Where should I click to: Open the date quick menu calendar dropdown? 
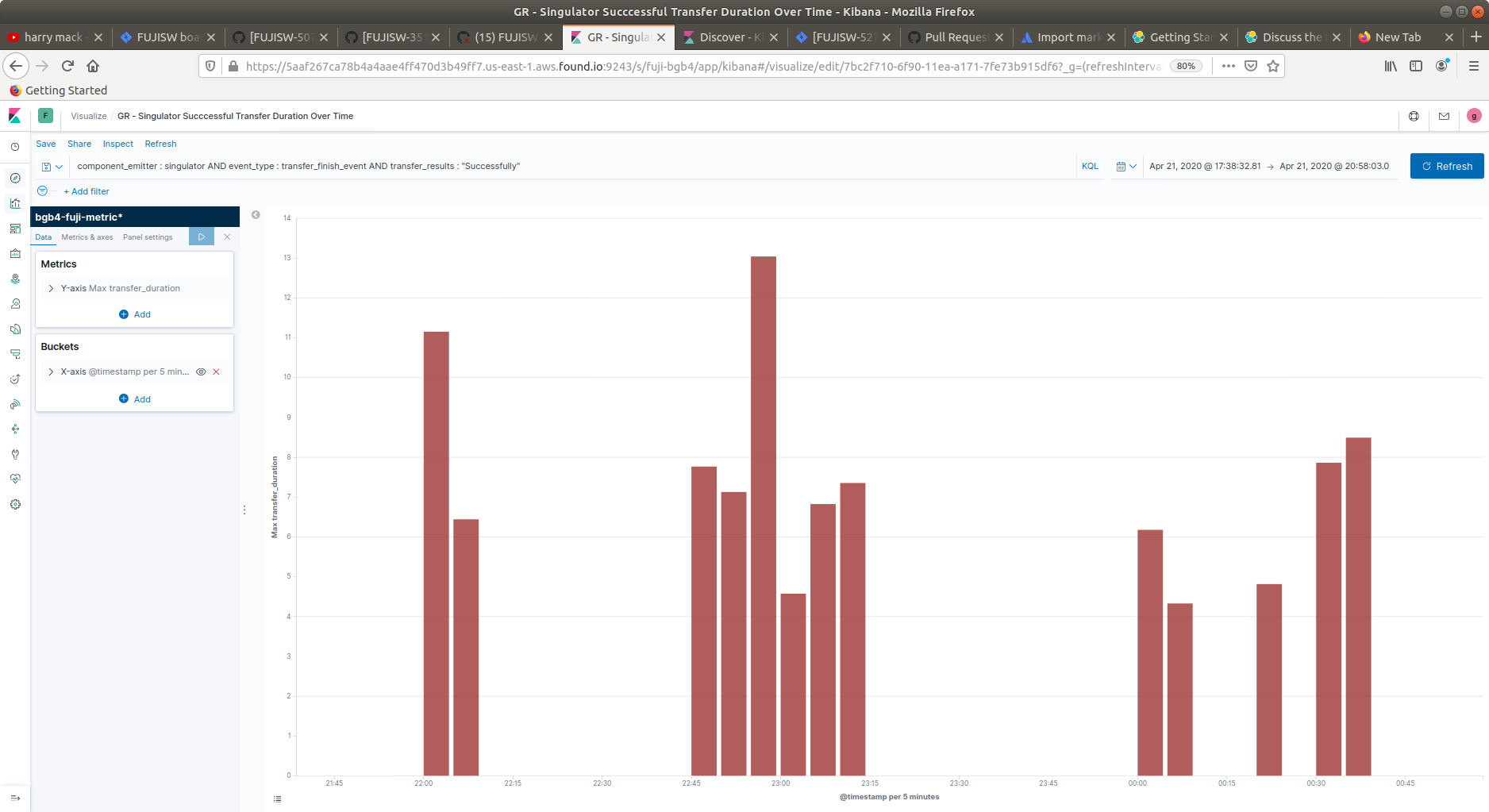(x=1126, y=166)
